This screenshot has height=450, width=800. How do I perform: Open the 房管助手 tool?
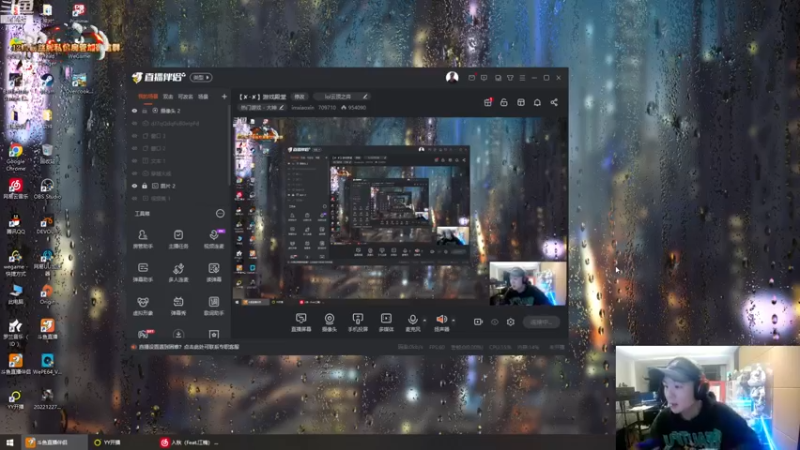coord(142,239)
